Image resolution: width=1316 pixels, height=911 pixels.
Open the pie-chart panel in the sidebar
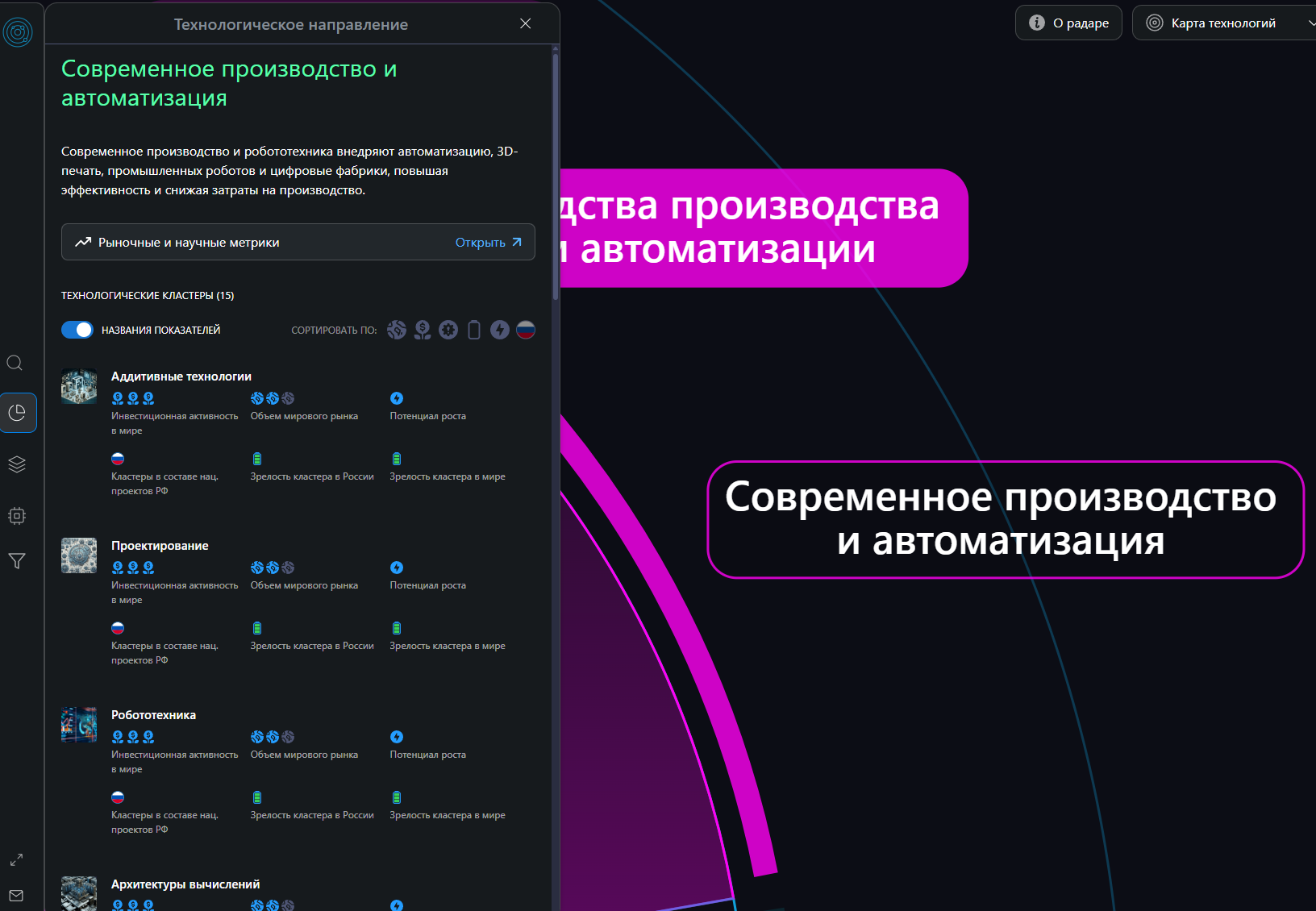coord(18,413)
